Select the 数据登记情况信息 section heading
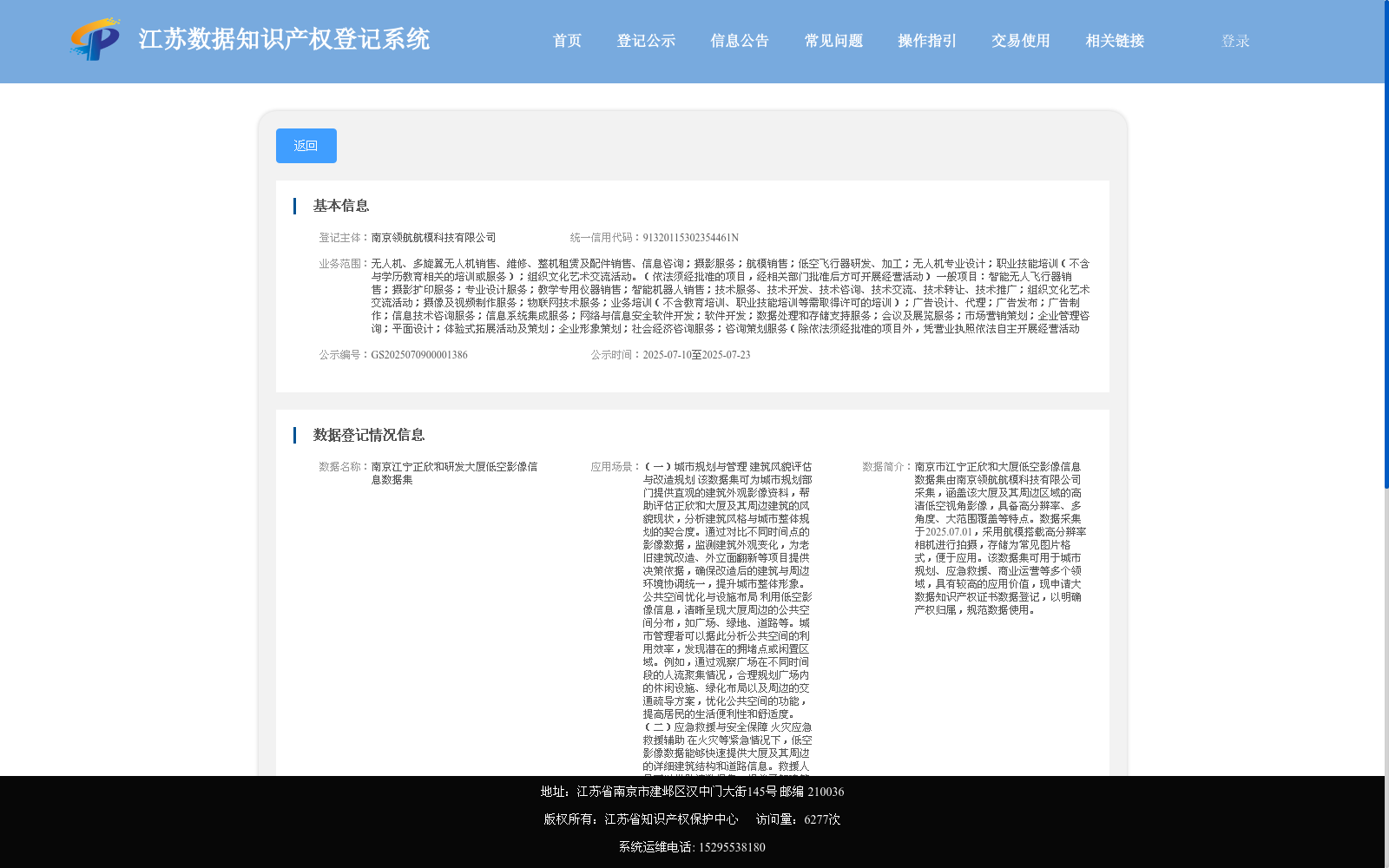Screen dimensions: 1389x868 (x=369, y=435)
